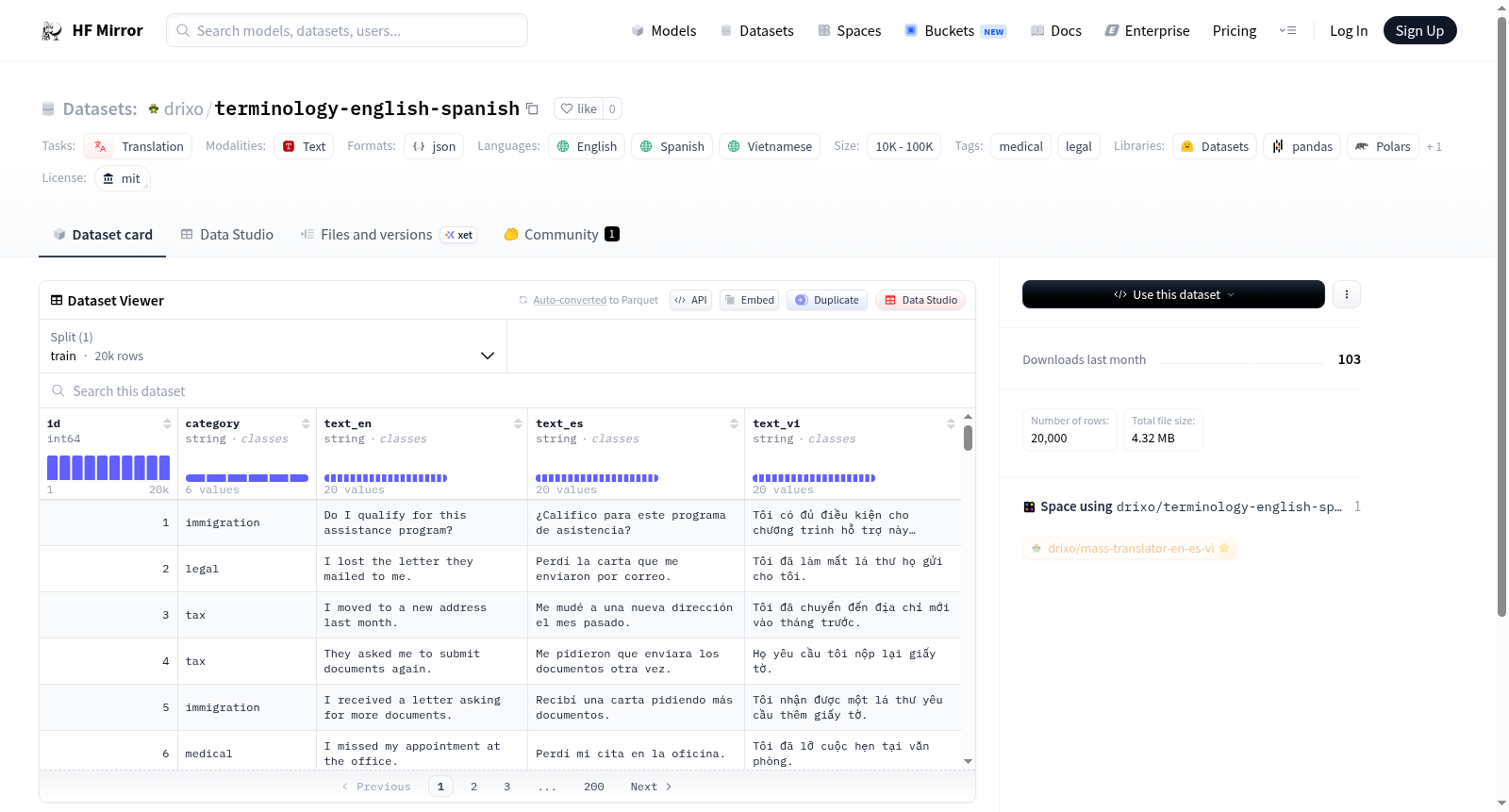Go to Spaces in navigation
Viewport: 1509px width, 812px height.
[x=850, y=31]
